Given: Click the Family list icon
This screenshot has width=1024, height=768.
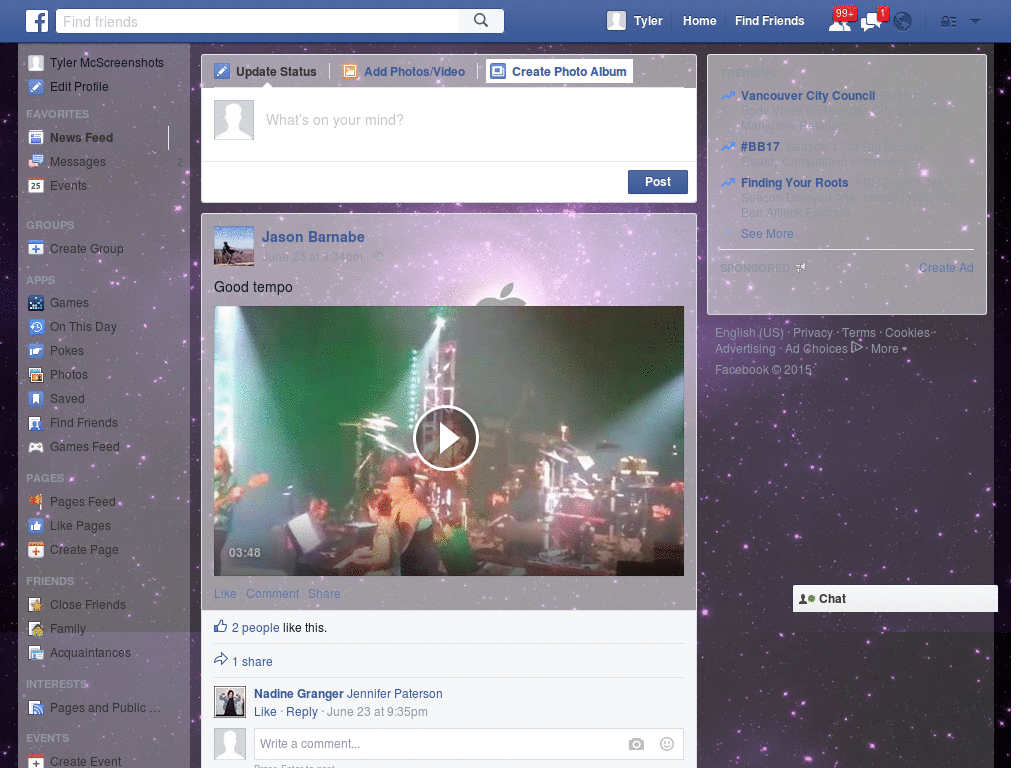Looking at the screenshot, I should tap(36, 629).
